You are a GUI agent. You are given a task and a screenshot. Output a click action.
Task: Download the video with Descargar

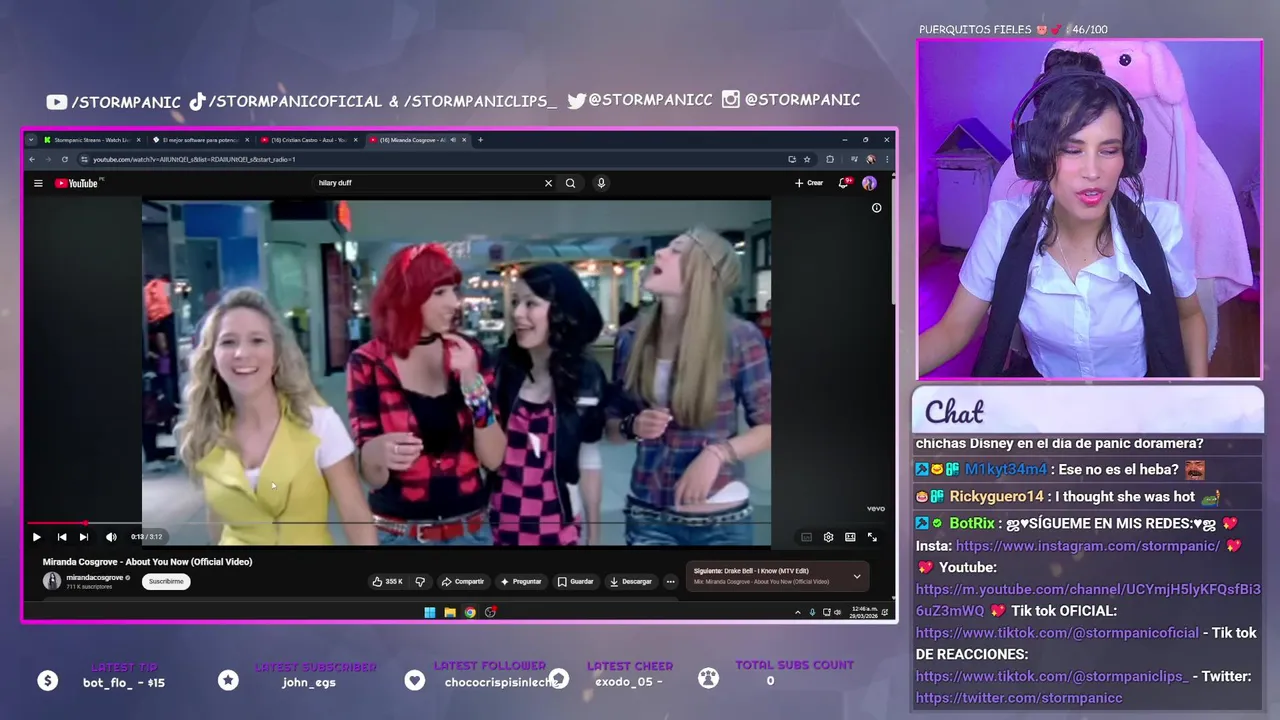631,581
